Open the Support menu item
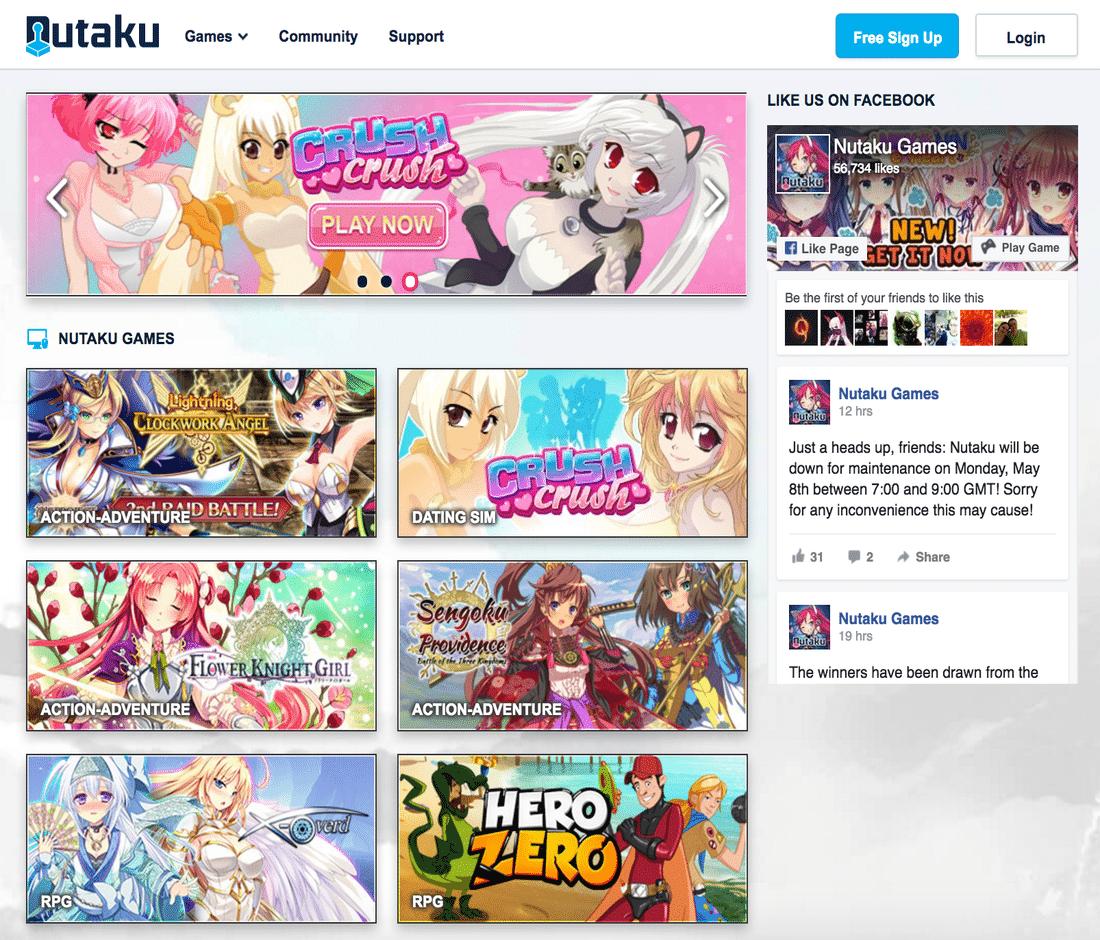 (416, 36)
